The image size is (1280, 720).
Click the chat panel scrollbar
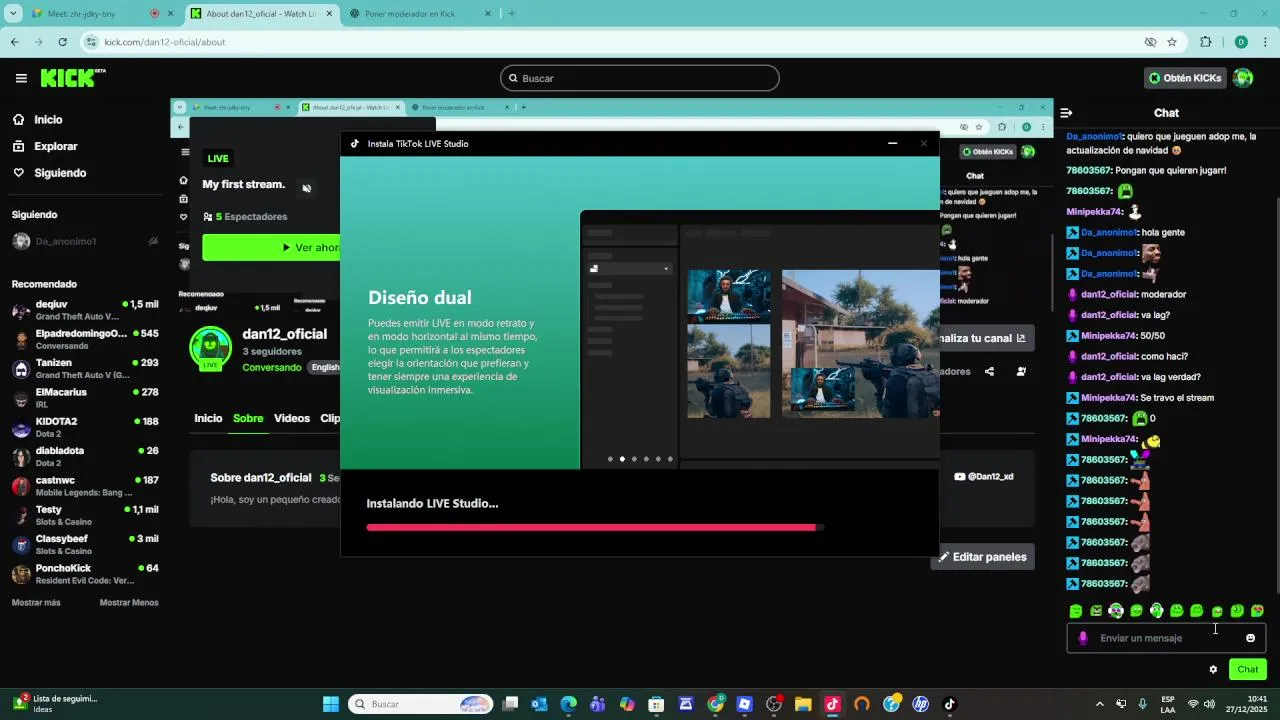point(1276,395)
